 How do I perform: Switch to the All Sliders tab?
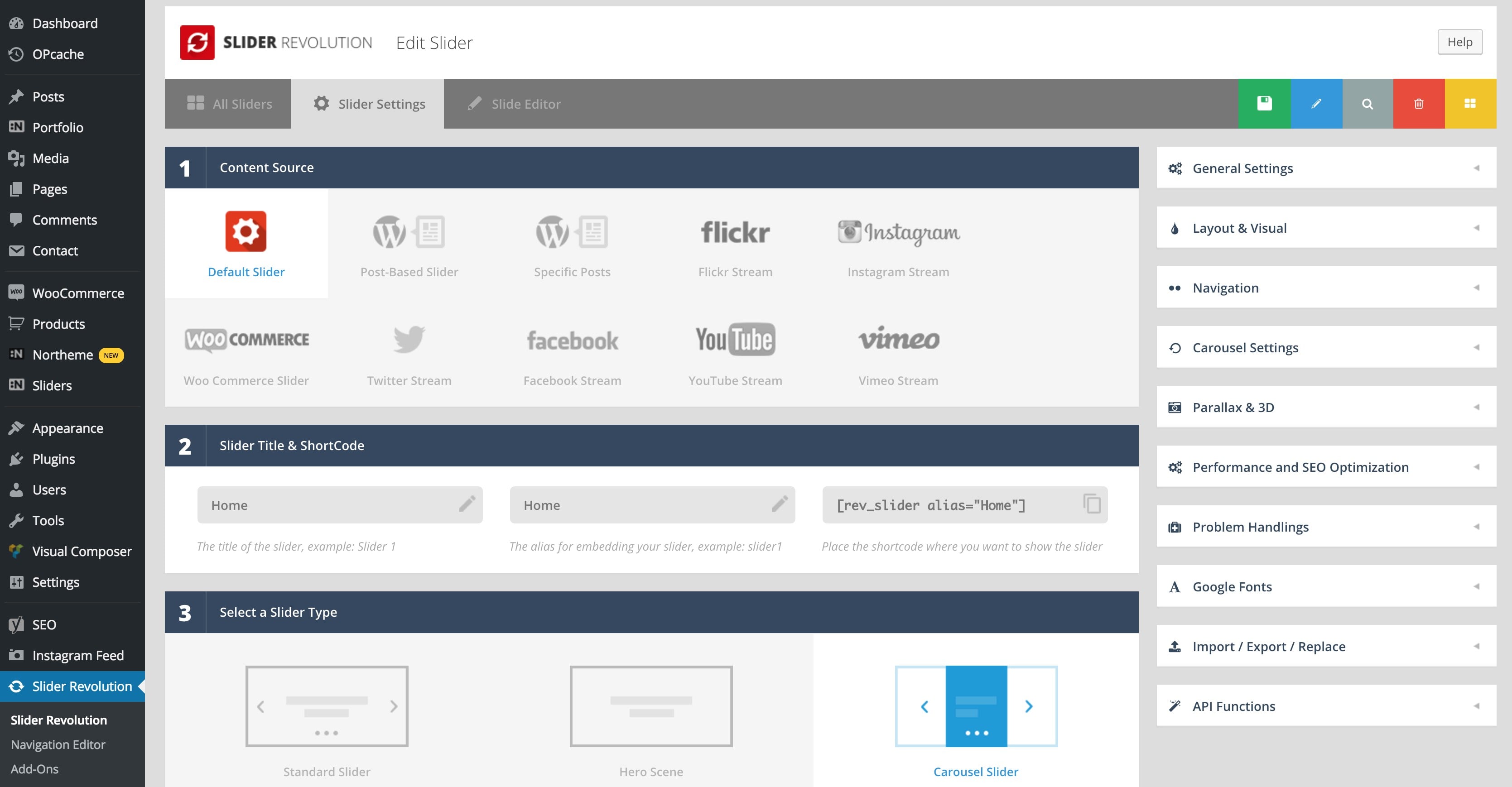(229, 103)
